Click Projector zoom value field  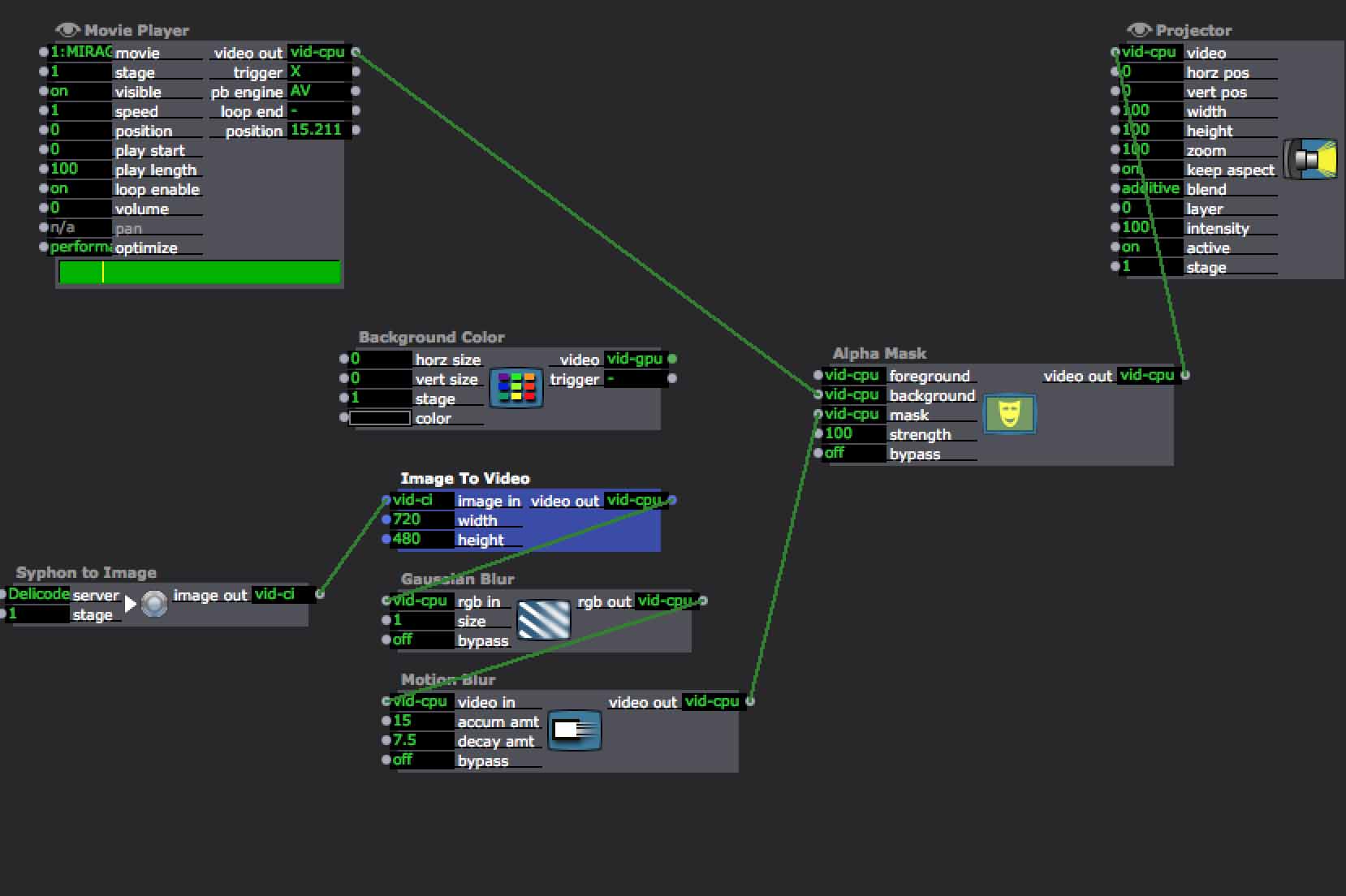click(1151, 149)
